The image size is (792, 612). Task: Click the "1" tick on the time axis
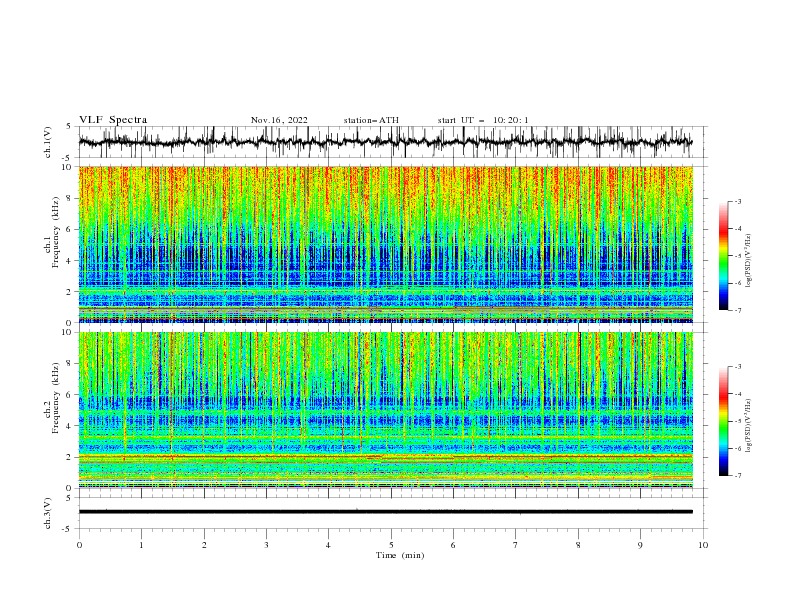pos(141,545)
